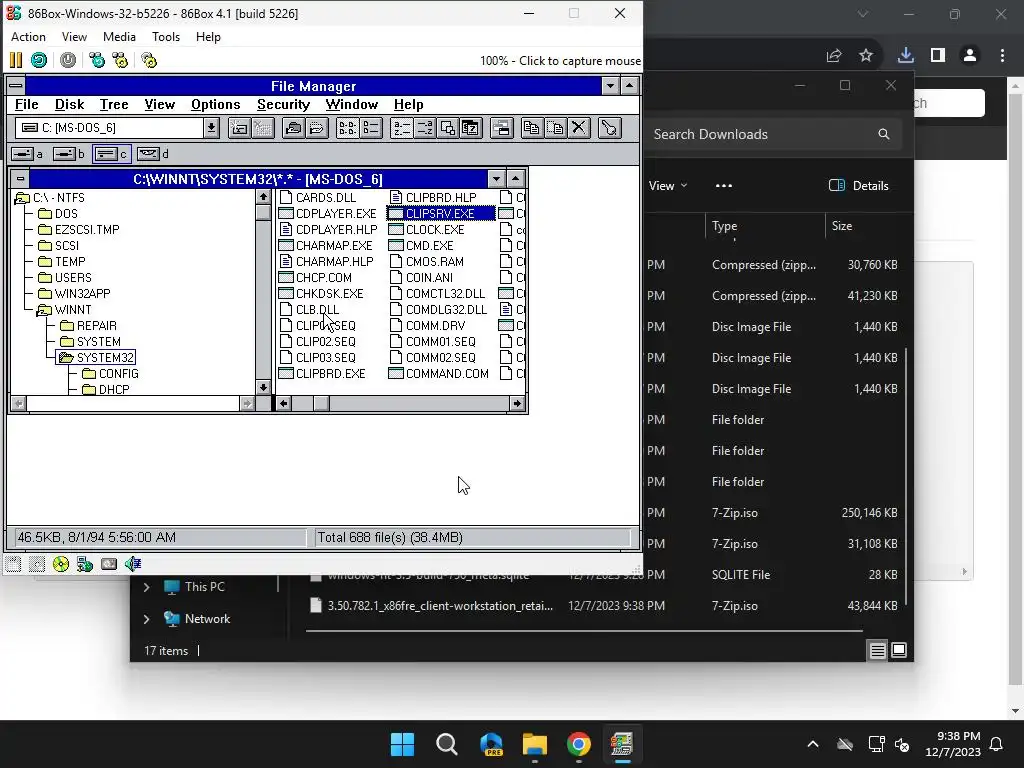Open the Action menu in 86Box

point(29,37)
